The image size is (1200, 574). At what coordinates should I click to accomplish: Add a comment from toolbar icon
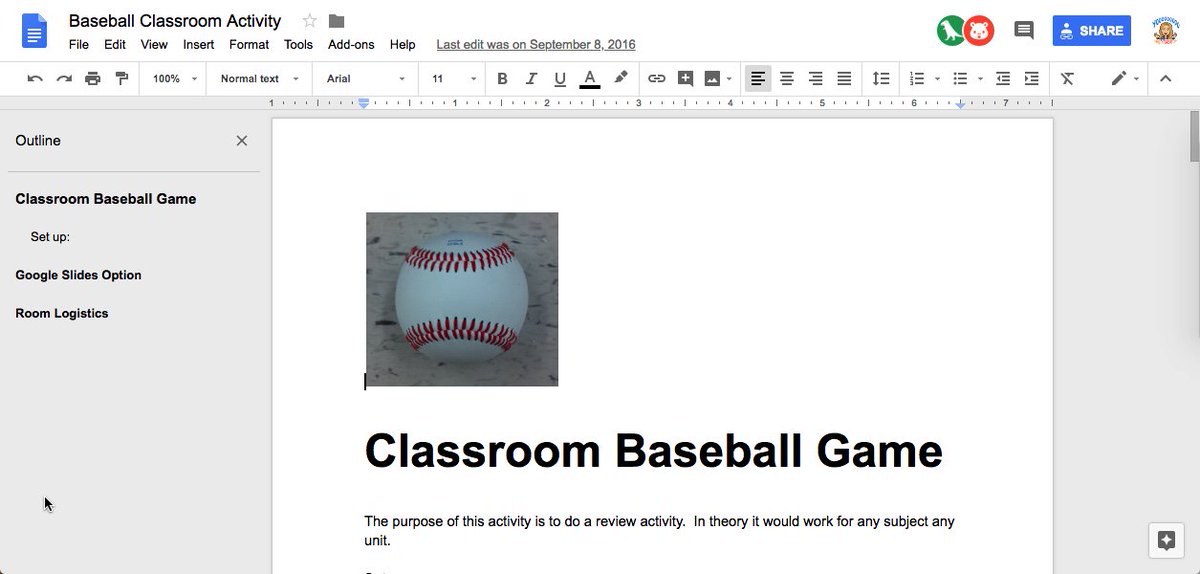tap(686, 78)
